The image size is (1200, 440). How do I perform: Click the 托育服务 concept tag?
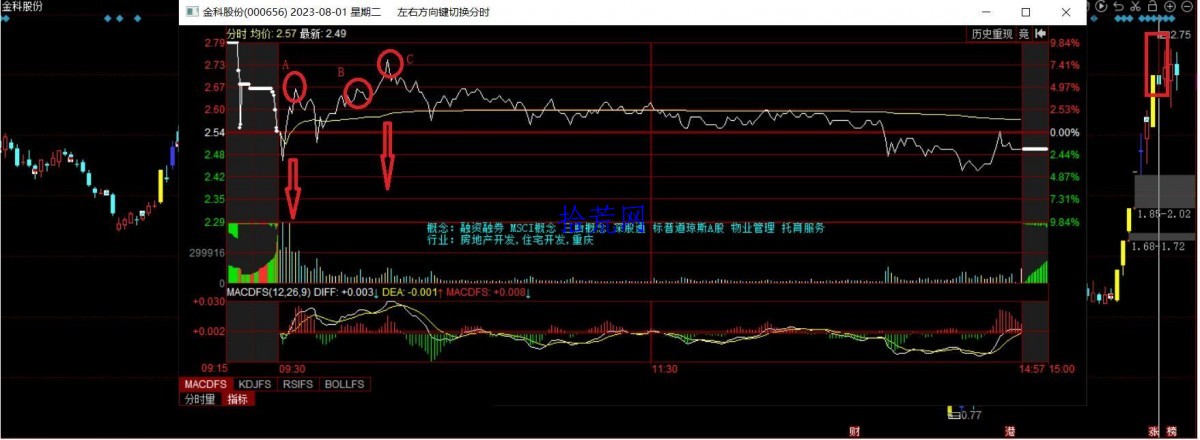coord(803,228)
